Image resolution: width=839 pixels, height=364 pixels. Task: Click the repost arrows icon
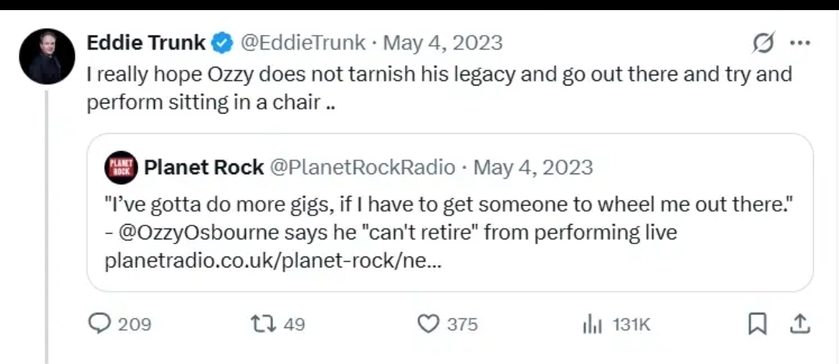pyautogui.click(x=263, y=324)
